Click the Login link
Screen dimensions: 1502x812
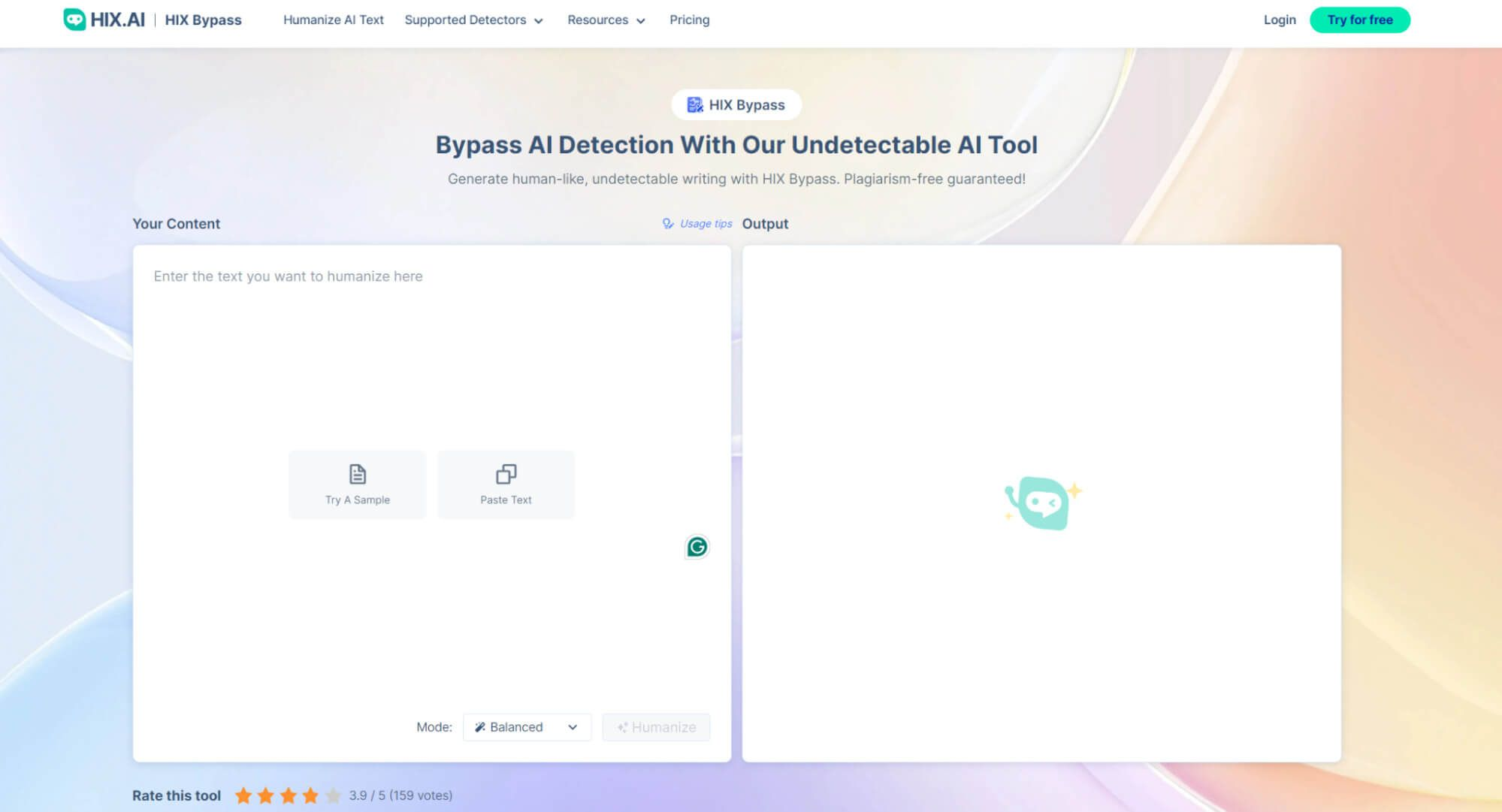click(1279, 20)
